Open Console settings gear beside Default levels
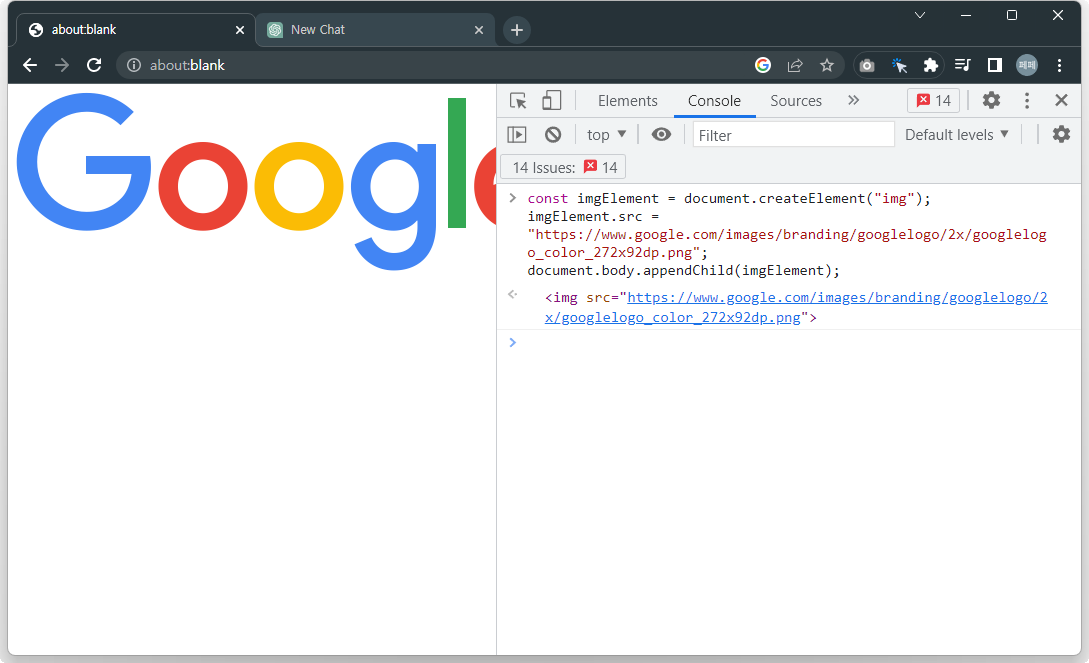Viewport: 1089px width, 663px height. pyautogui.click(x=1061, y=135)
